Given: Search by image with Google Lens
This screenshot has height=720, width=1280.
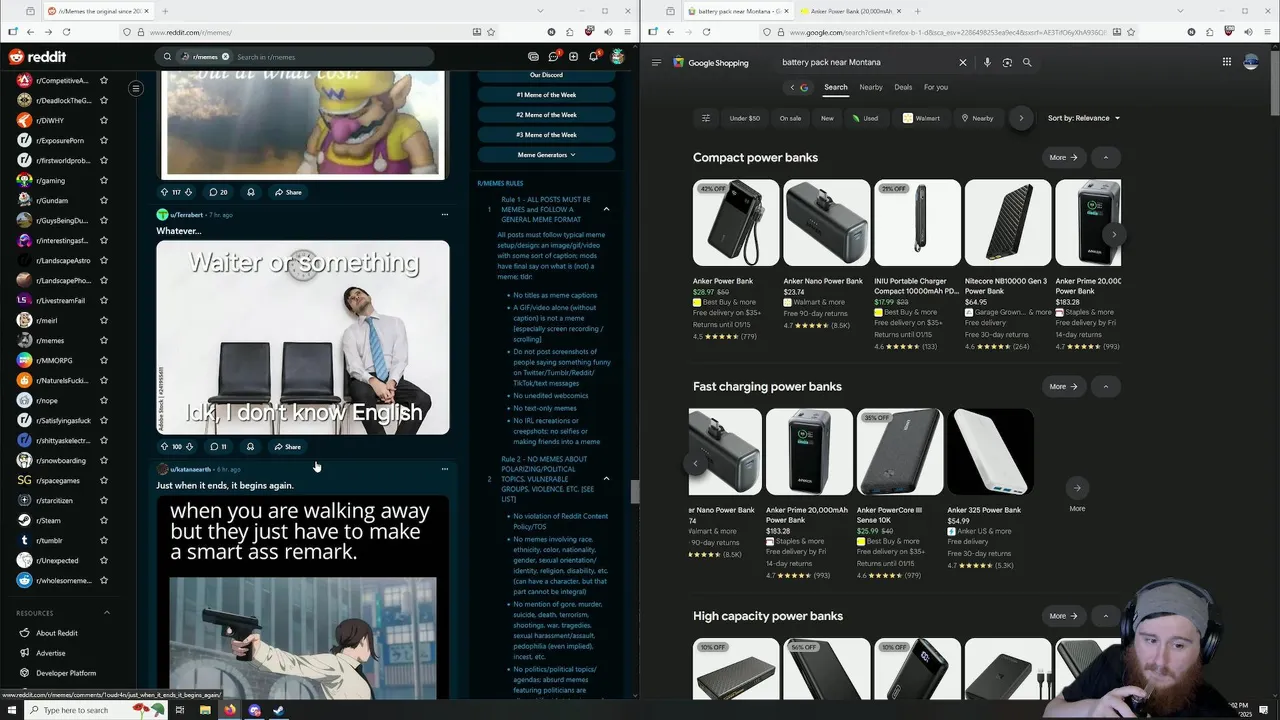Looking at the screenshot, I should click(1007, 62).
